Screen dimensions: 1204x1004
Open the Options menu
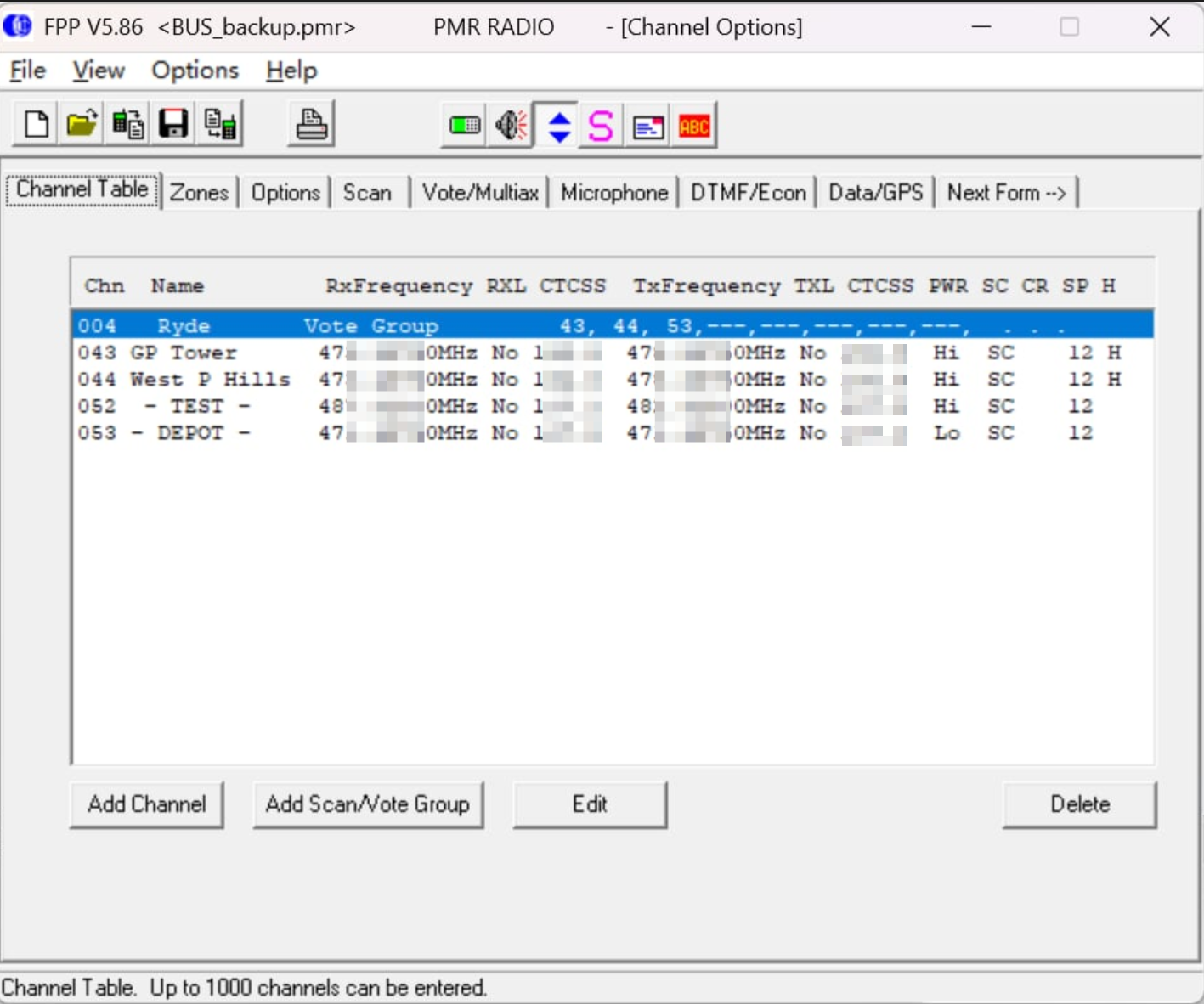click(x=195, y=71)
